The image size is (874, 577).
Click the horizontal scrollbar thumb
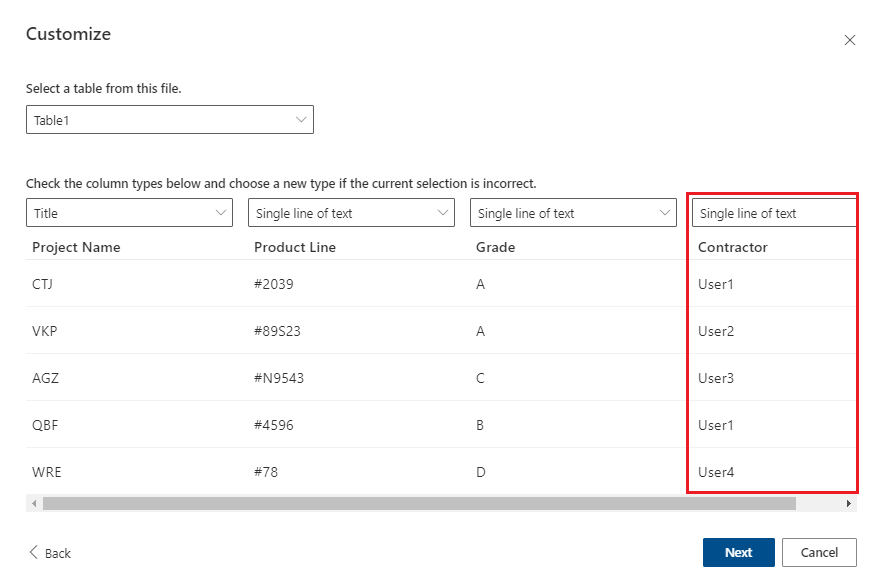pyautogui.click(x=418, y=504)
